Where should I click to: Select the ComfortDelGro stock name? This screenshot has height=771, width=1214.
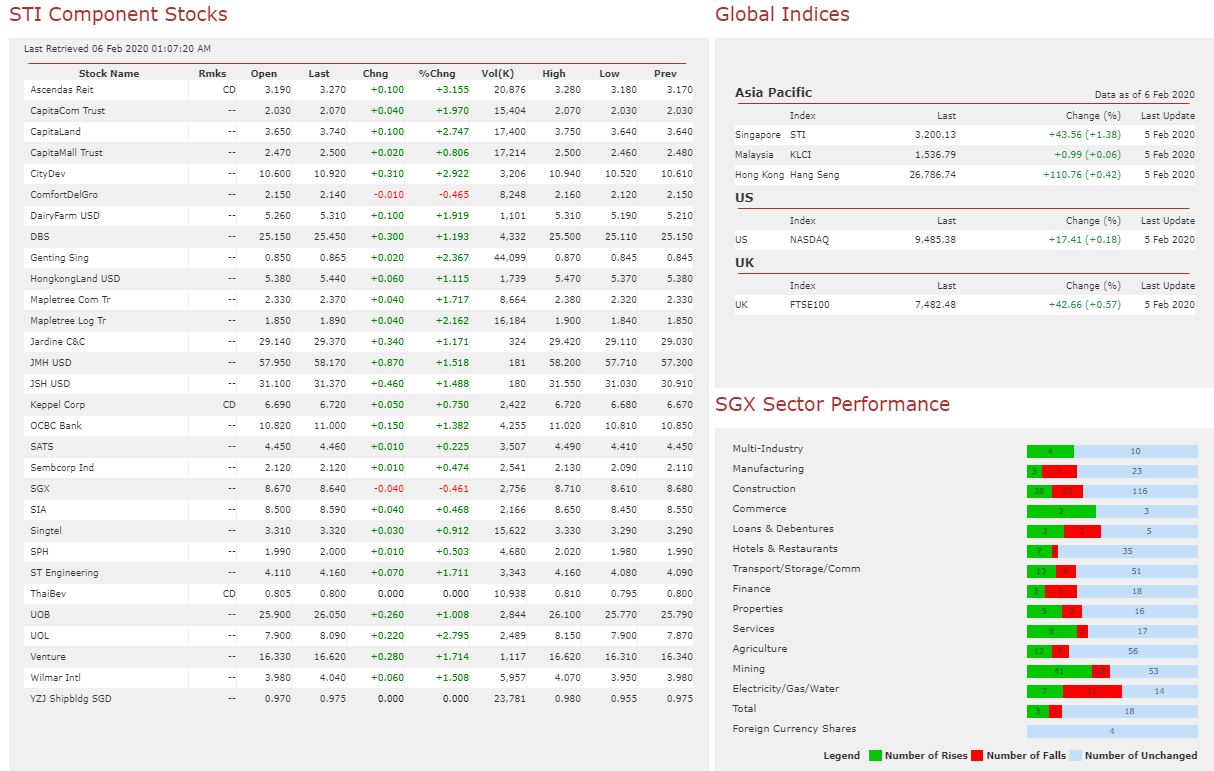[x=64, y=194]
